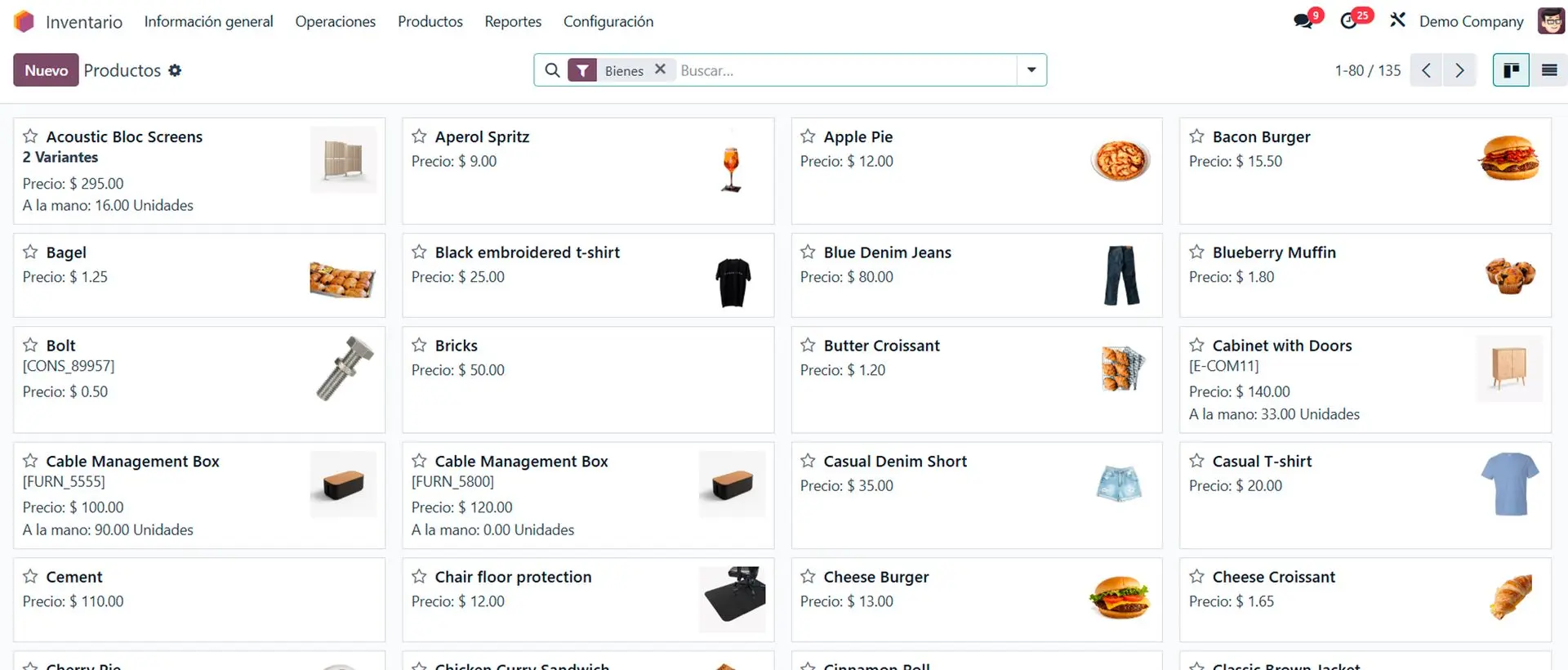Open the user avatar menu
The width and height of the screenshot is (1568, 670).
click(x=1550, y=21)
